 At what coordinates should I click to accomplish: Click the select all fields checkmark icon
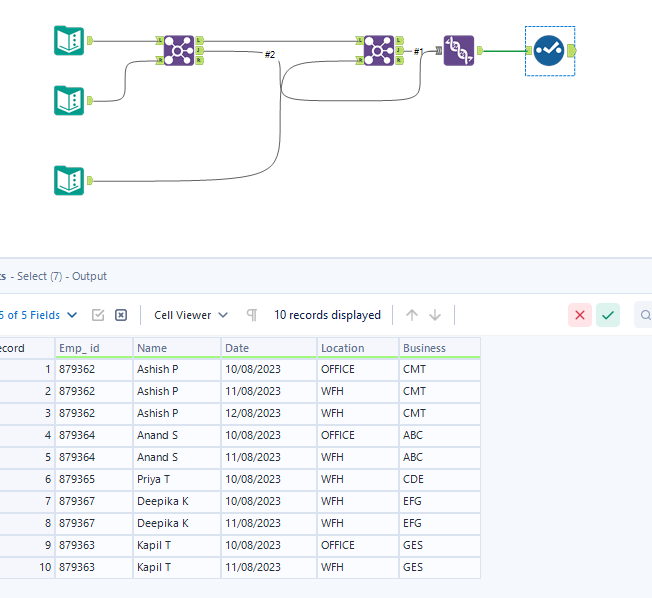click(x=98, y=315)
